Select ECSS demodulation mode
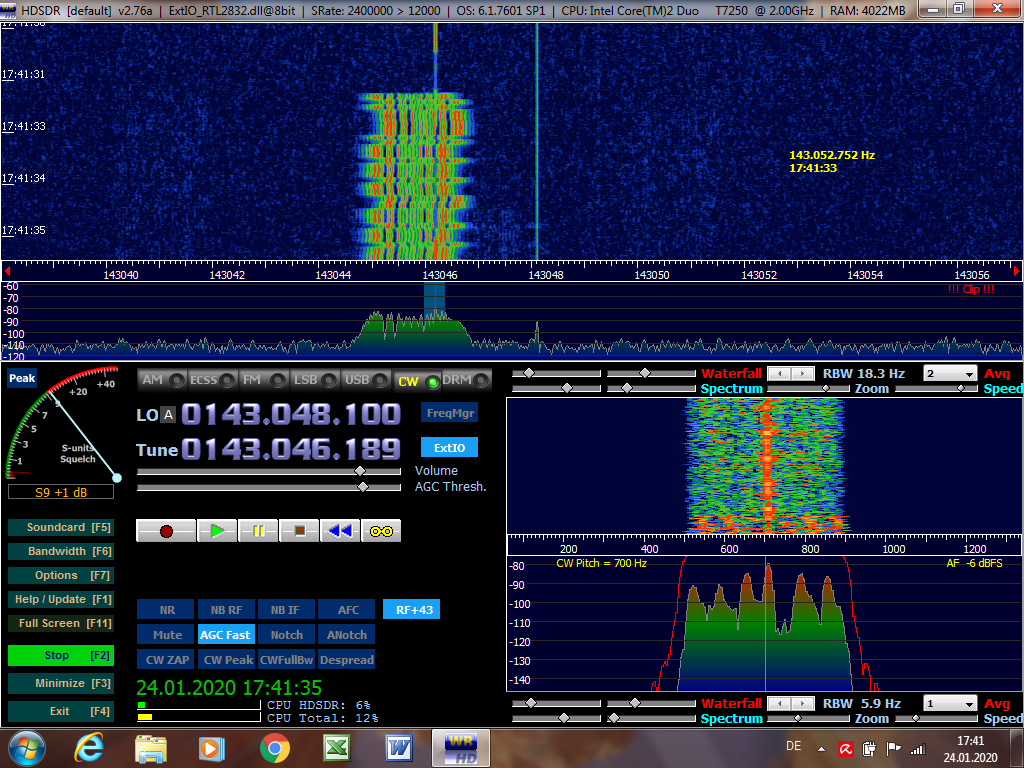 [x=212, y=380]
